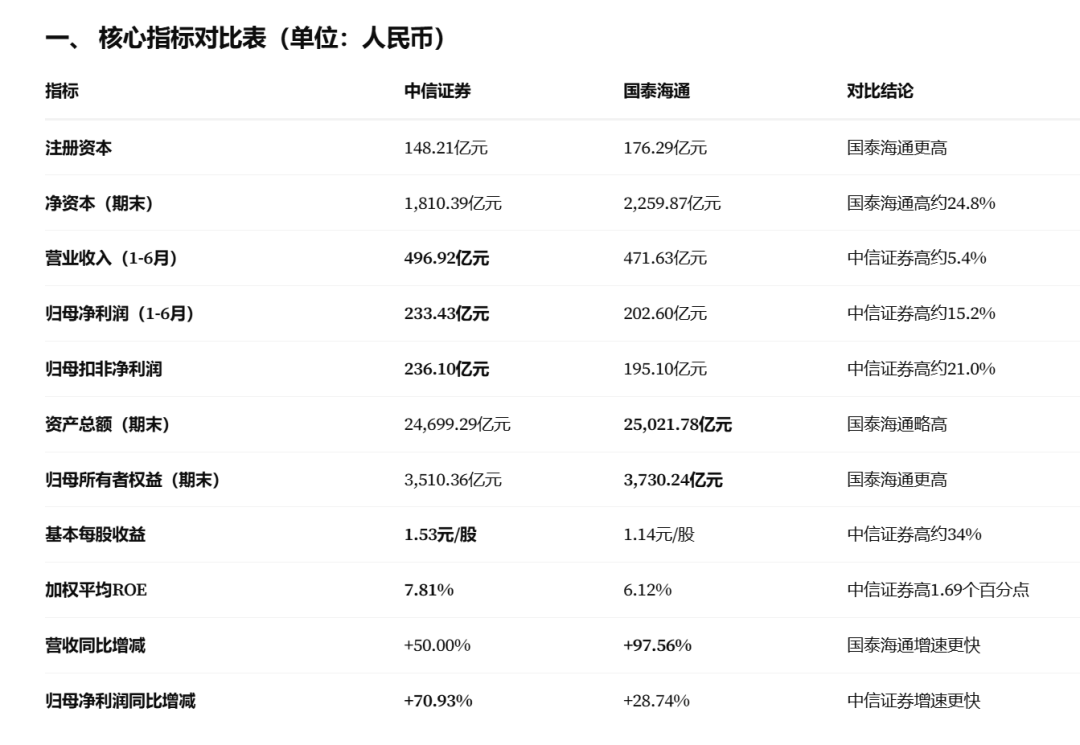Click the 1.14元/股 earnings cell
1080x745 pixels.
658,534
